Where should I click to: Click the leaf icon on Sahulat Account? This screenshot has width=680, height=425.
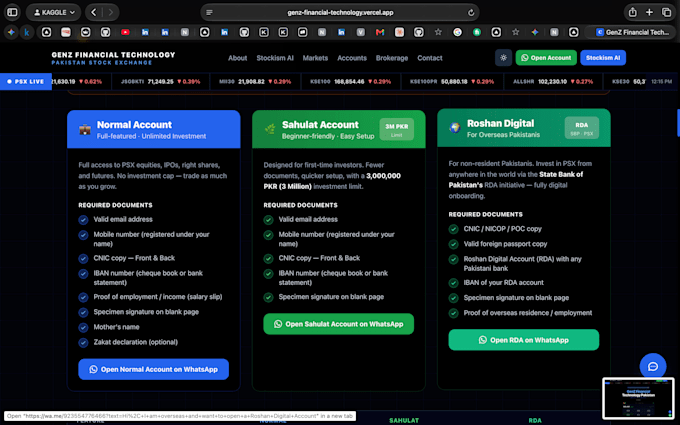coord(270,129)
